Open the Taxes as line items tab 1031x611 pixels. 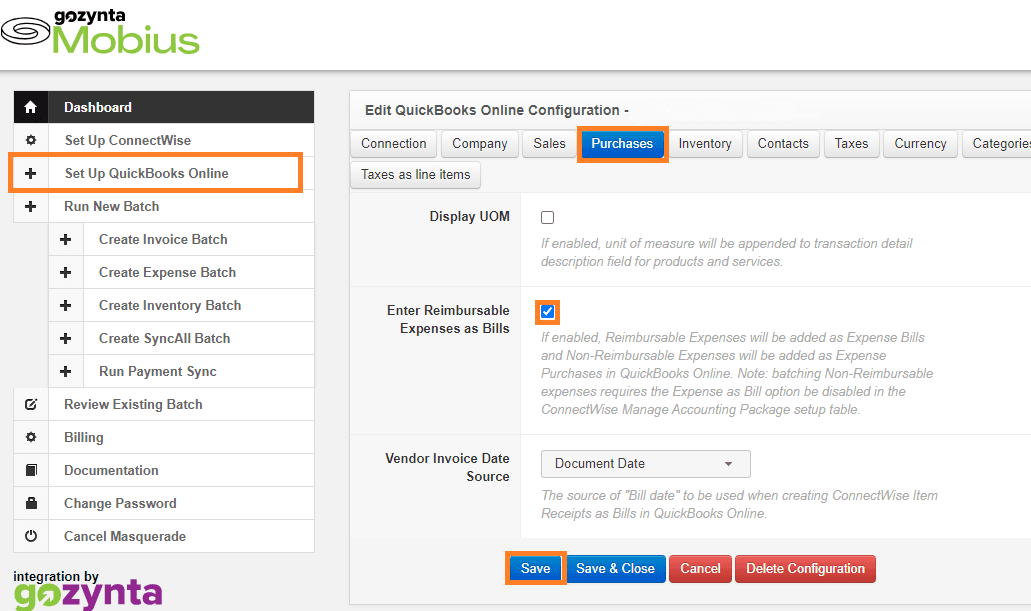(x=415, y=174)
